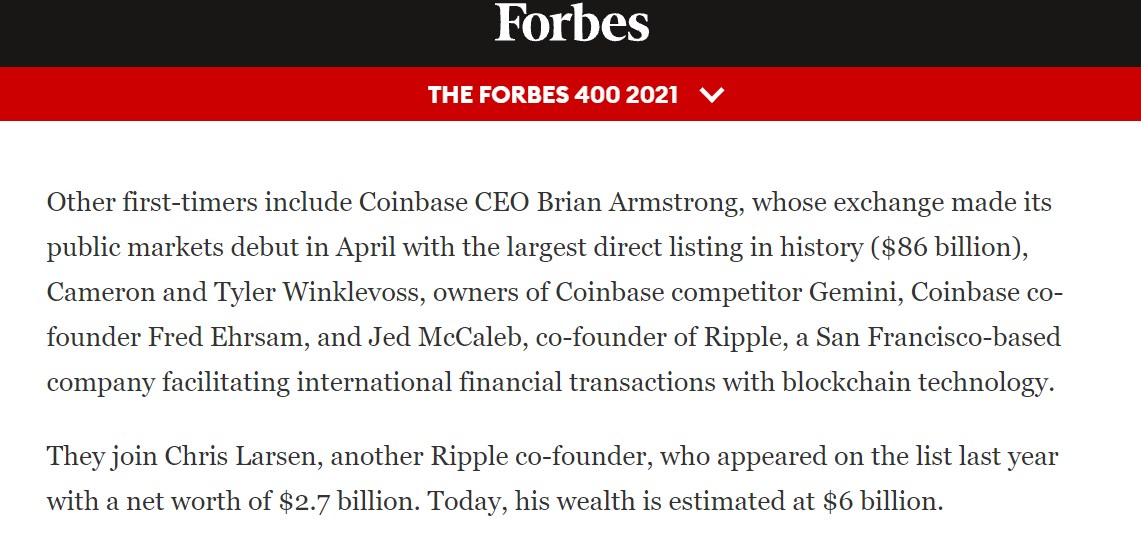Click San Francisco-based in the article
Image resolution: width=1141 pixels, height=537 pixels.
click(938, 338)
